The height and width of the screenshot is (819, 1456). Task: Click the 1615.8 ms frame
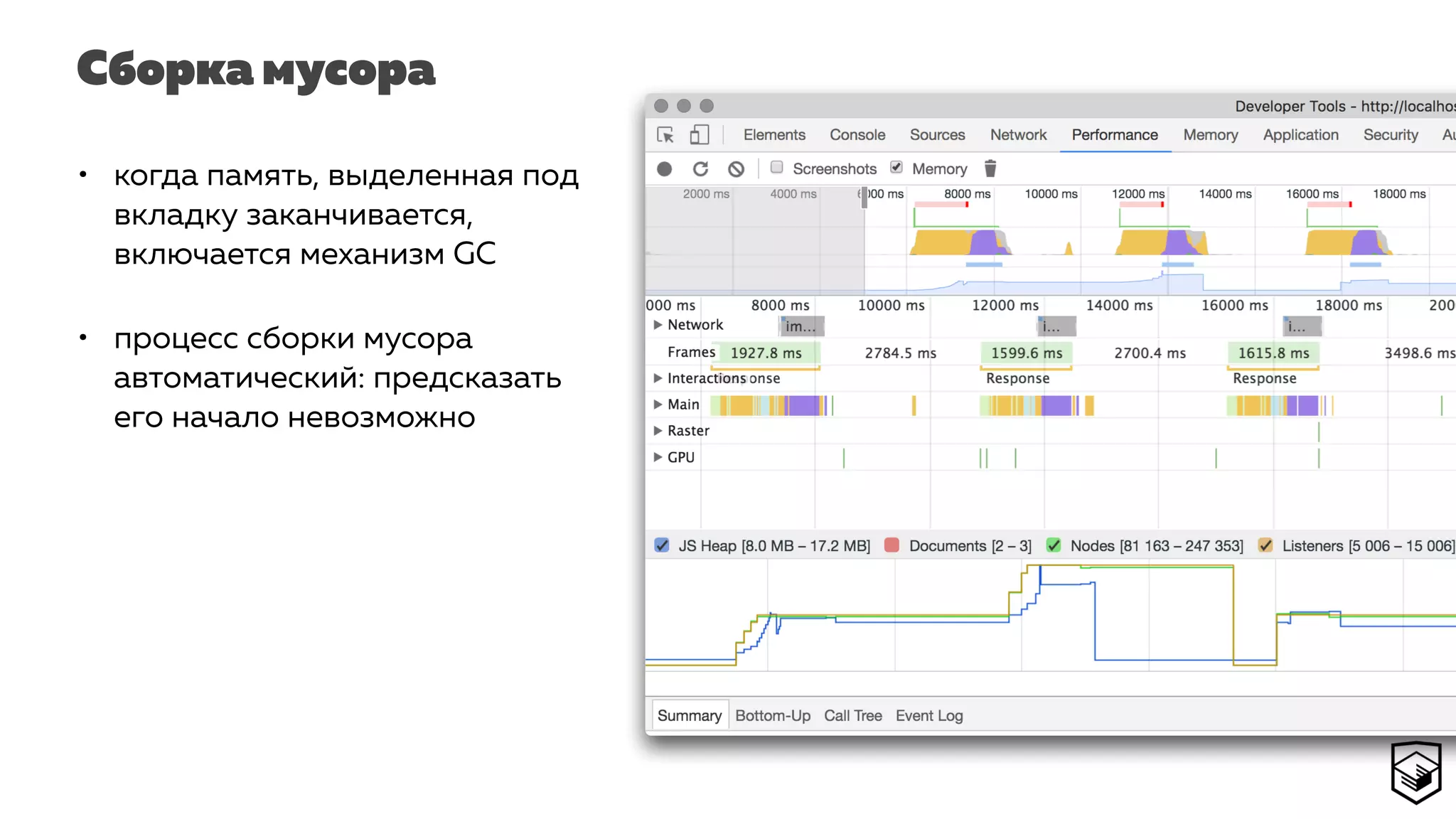1273,353
